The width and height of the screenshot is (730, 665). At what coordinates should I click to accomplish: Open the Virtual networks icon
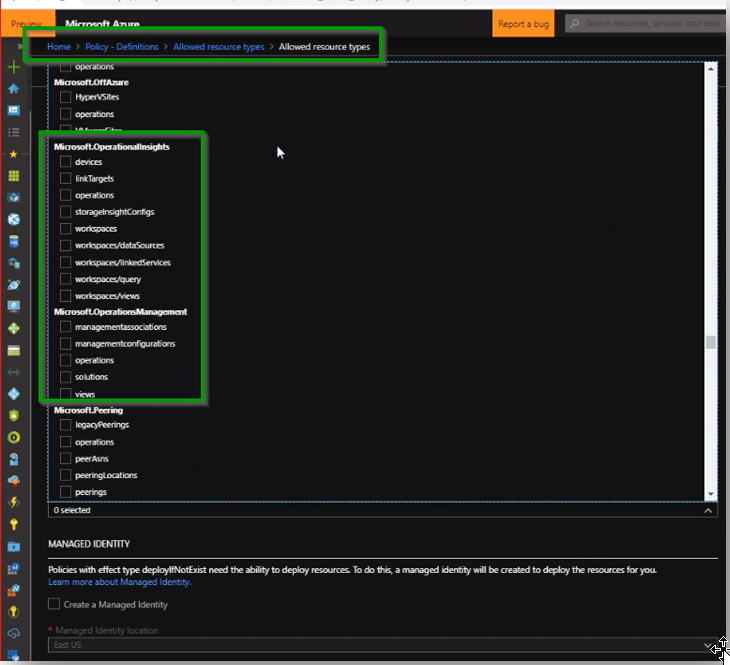click(14, 372)
